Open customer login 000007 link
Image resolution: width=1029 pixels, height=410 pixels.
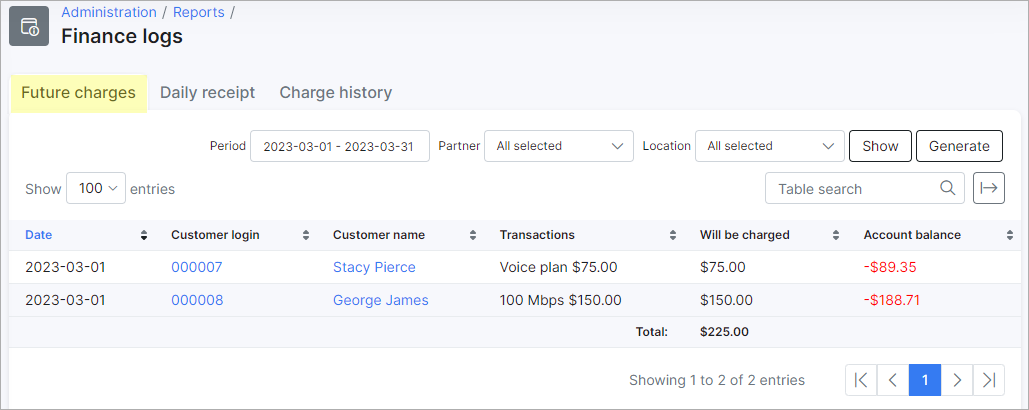(x=196, y=267)
